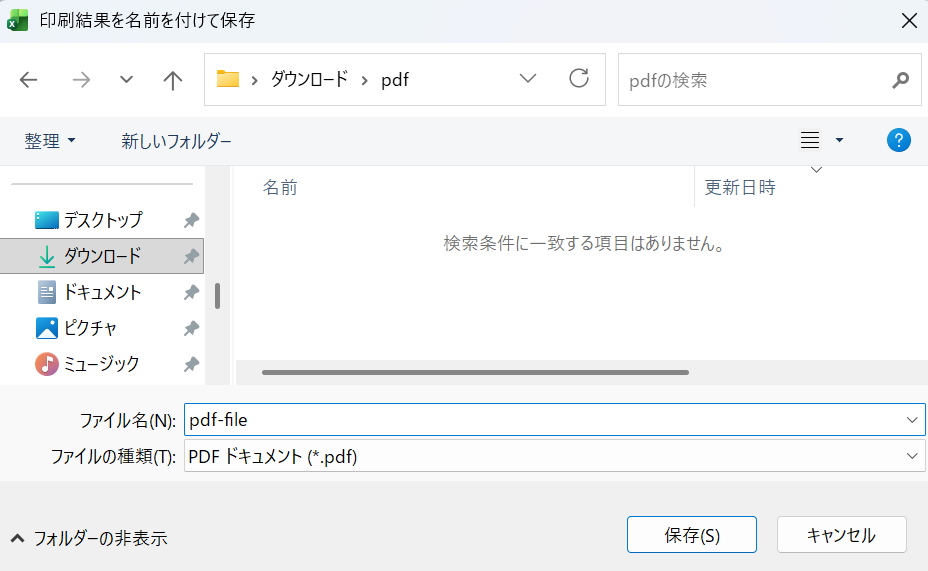
Task: Click the 保存(S) button
Action: pyautogui.click(x=692, y=535)
